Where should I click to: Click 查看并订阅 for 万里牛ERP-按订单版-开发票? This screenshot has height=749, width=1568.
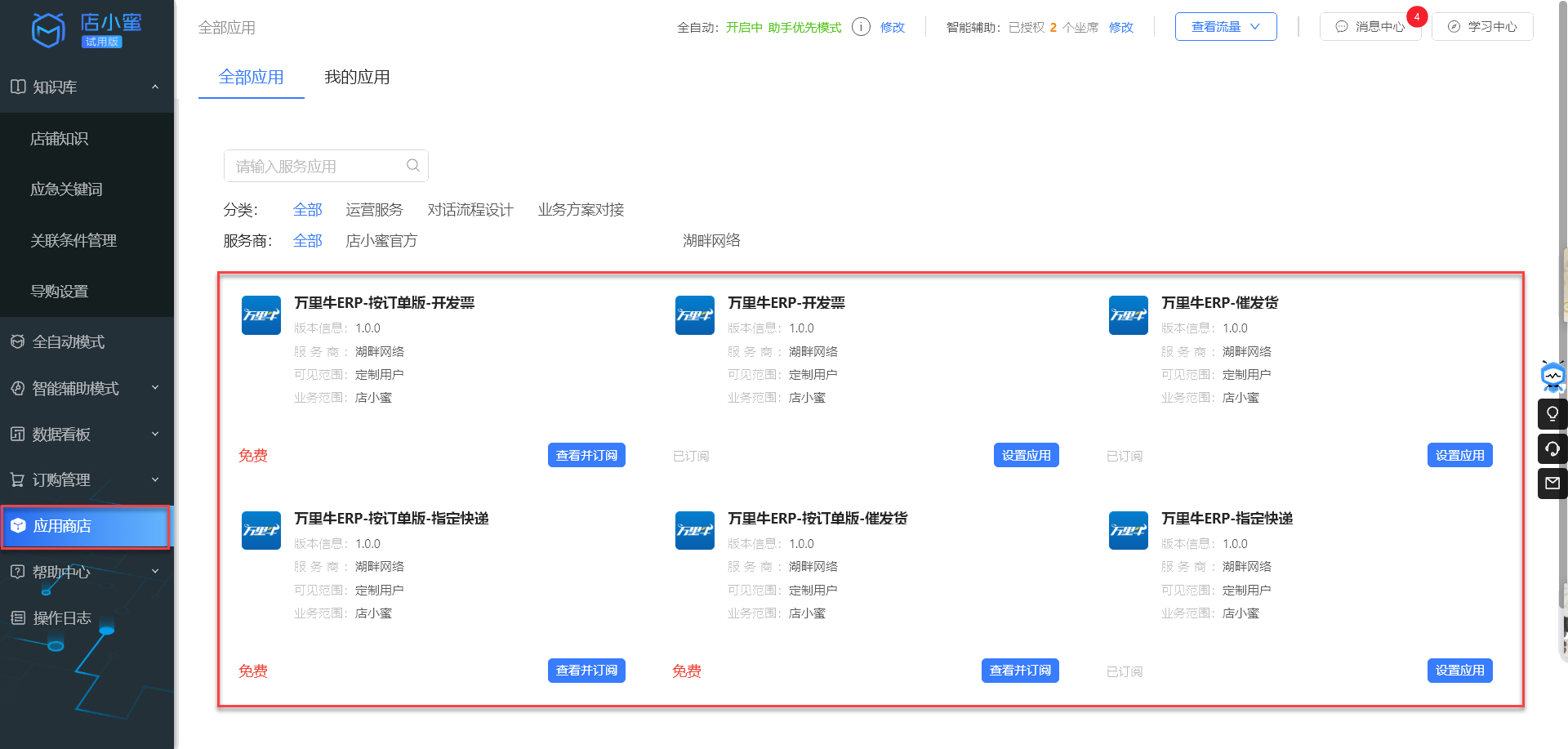[586, 455]
